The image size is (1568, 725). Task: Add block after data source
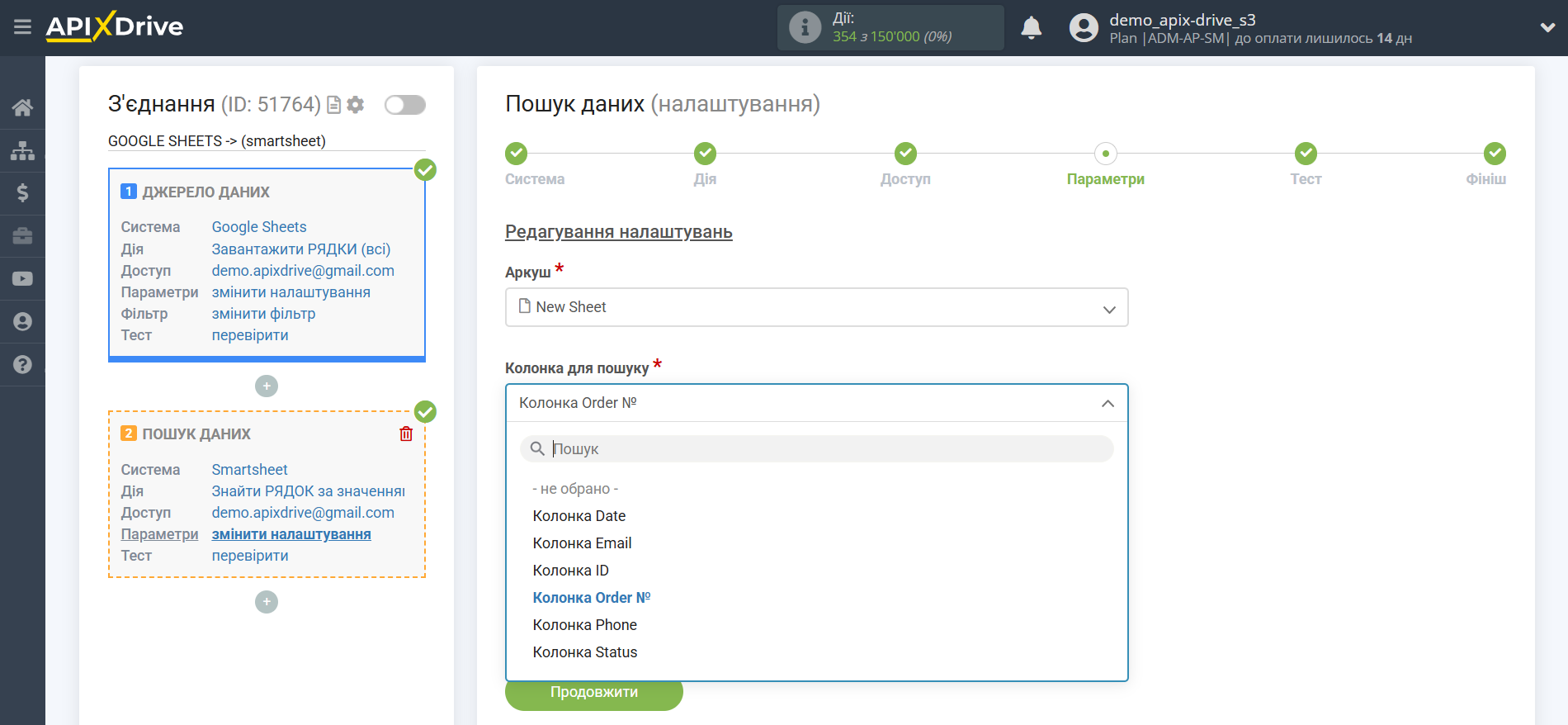[x=267, y=386]
